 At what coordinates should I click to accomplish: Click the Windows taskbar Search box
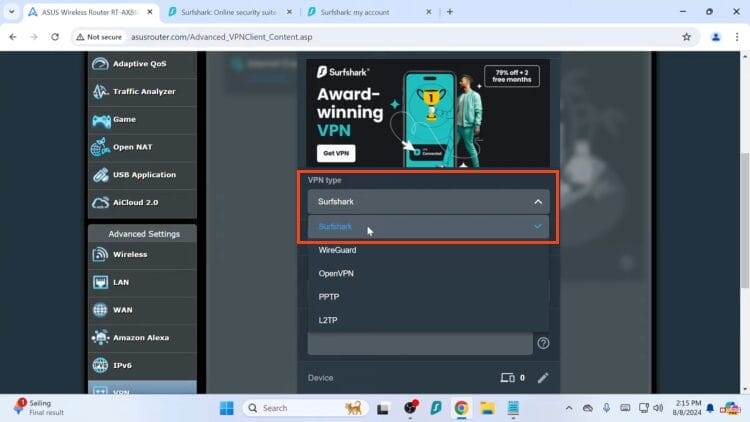coord(305,408)
